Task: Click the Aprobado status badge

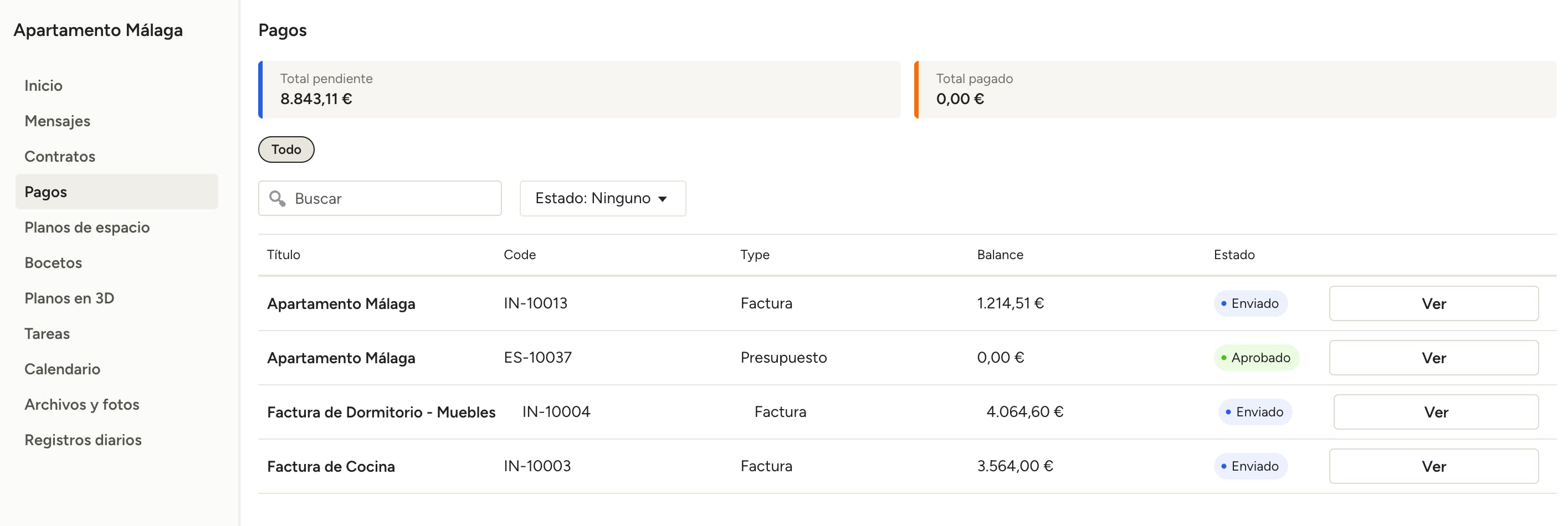Action: click(1256, 358)
